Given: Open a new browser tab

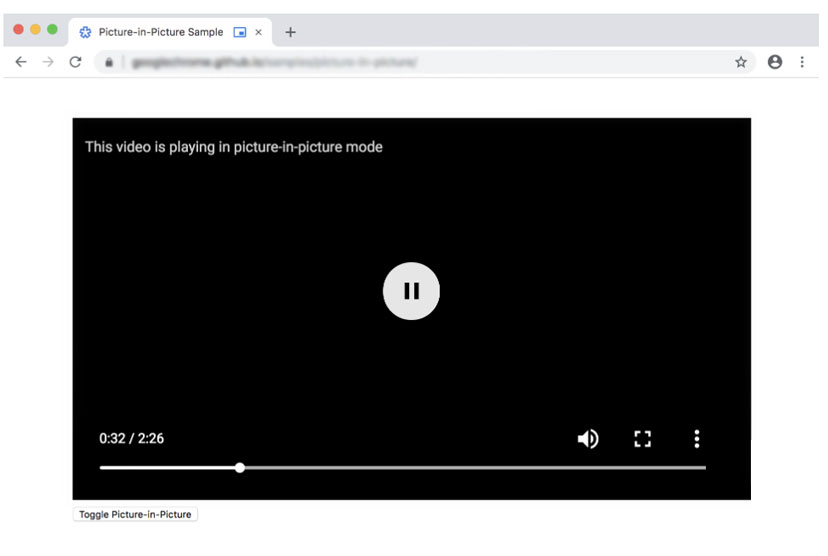Looking at the screenshot, I should coord(290,32).
